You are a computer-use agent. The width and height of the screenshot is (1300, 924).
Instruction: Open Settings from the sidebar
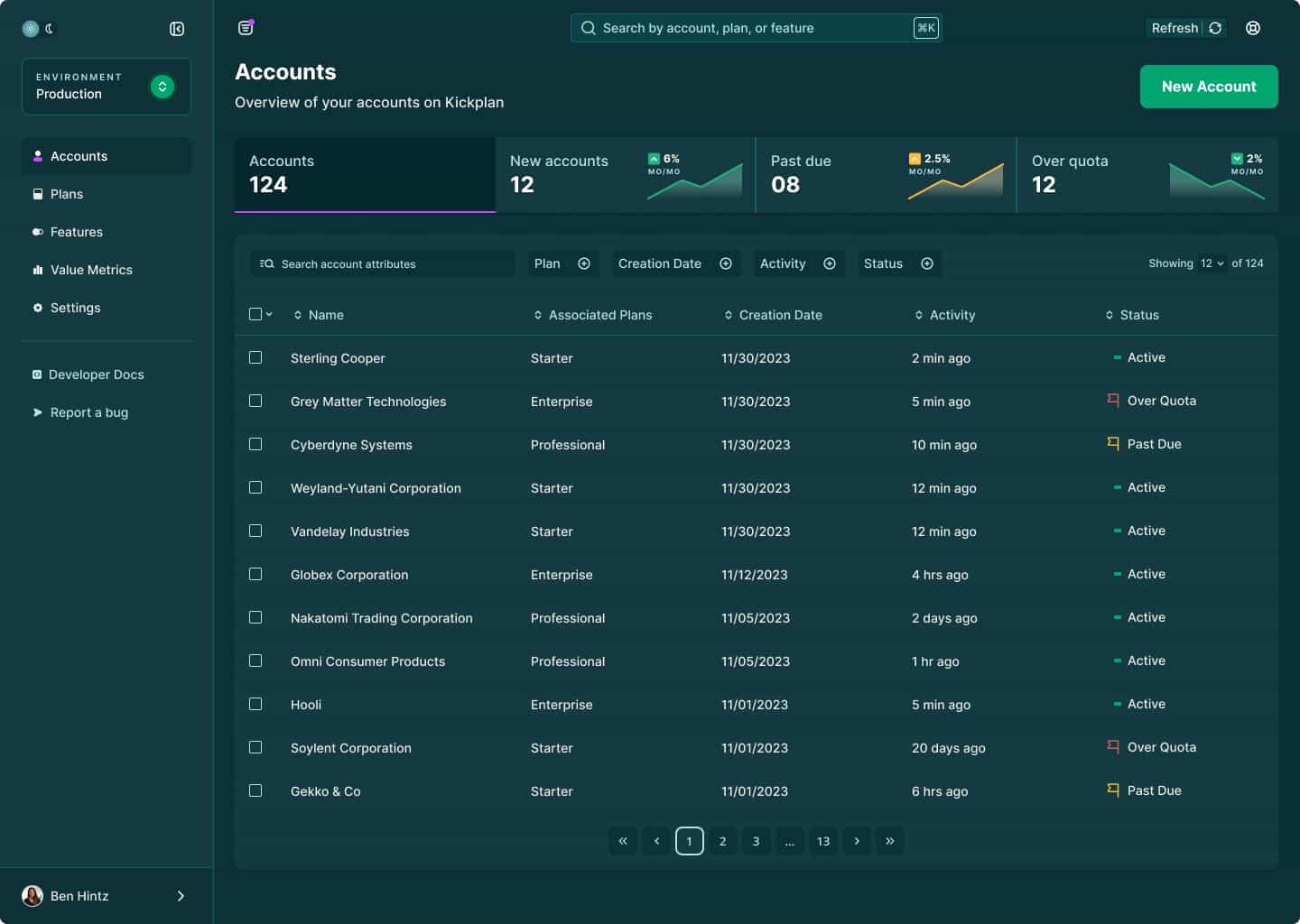pos(75,307)
